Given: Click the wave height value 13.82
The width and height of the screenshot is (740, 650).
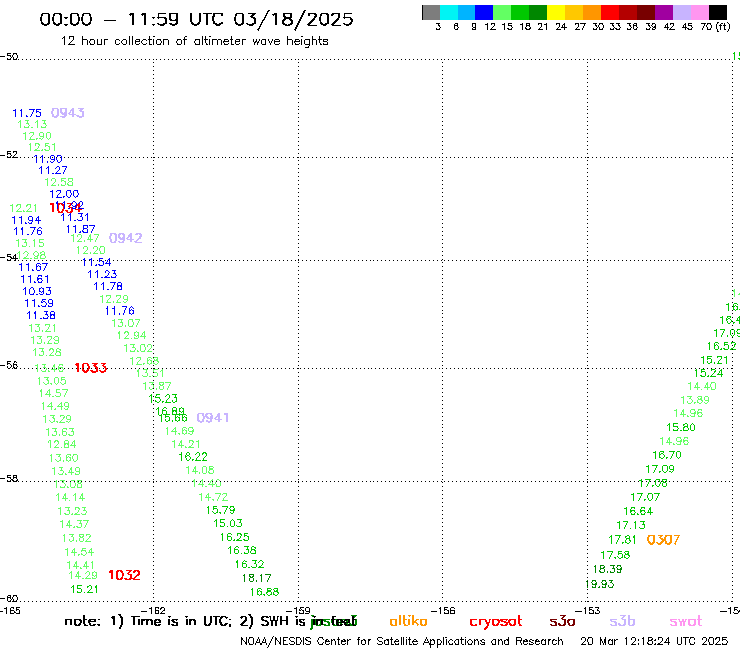Looking at the screenshot, I should pyautogui.click(x=76, y=538).
